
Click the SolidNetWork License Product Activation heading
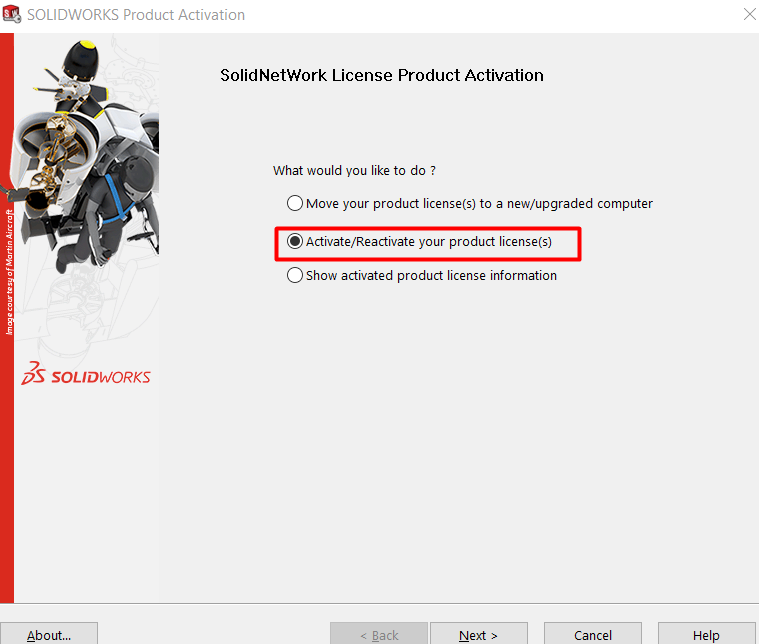point(382,75)
